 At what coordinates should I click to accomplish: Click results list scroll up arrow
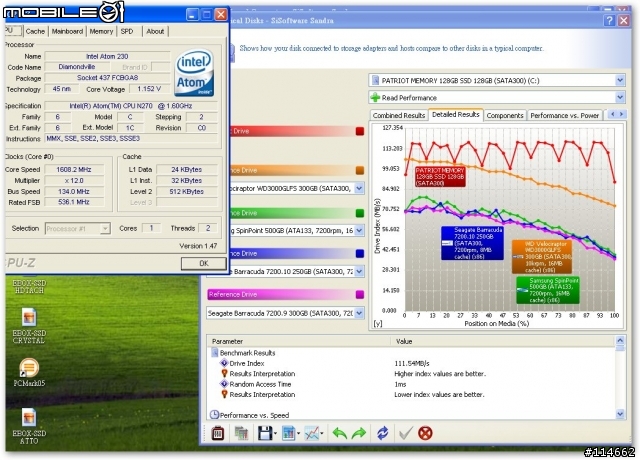(x=620, y=340)
